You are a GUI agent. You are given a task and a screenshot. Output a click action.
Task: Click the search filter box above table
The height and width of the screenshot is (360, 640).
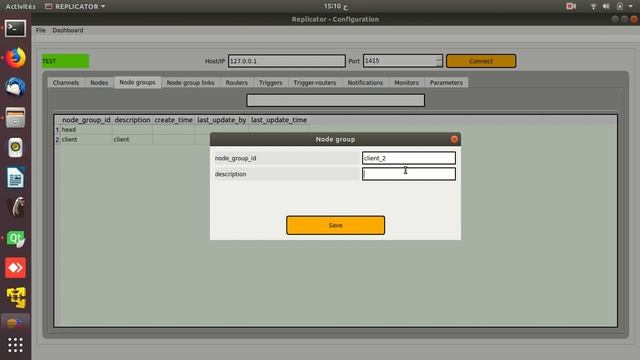click(x=336, y=100)
